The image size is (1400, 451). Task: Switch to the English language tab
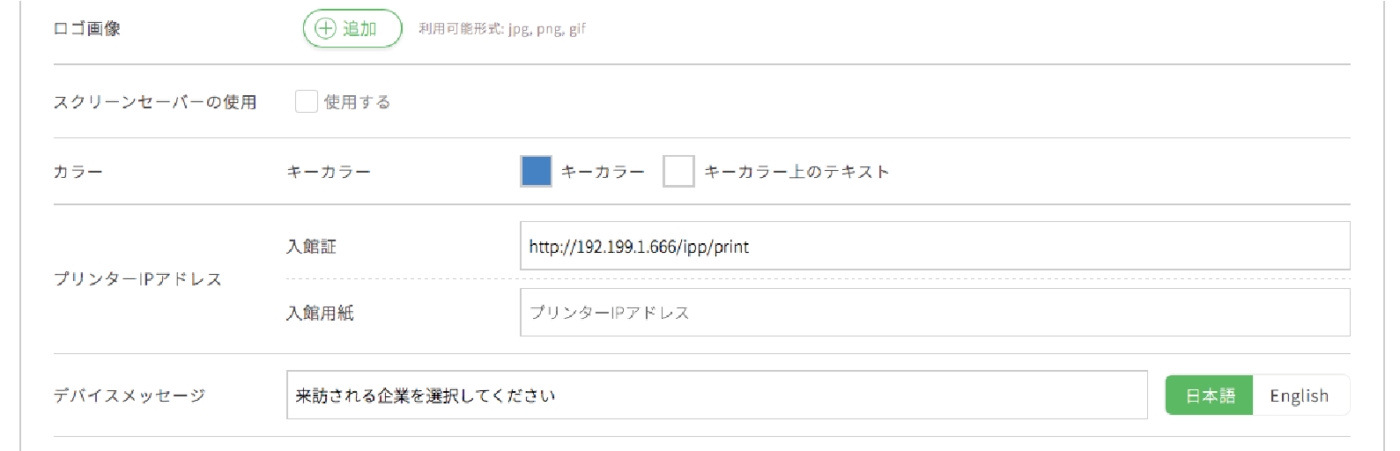[x=1300, y=395]
